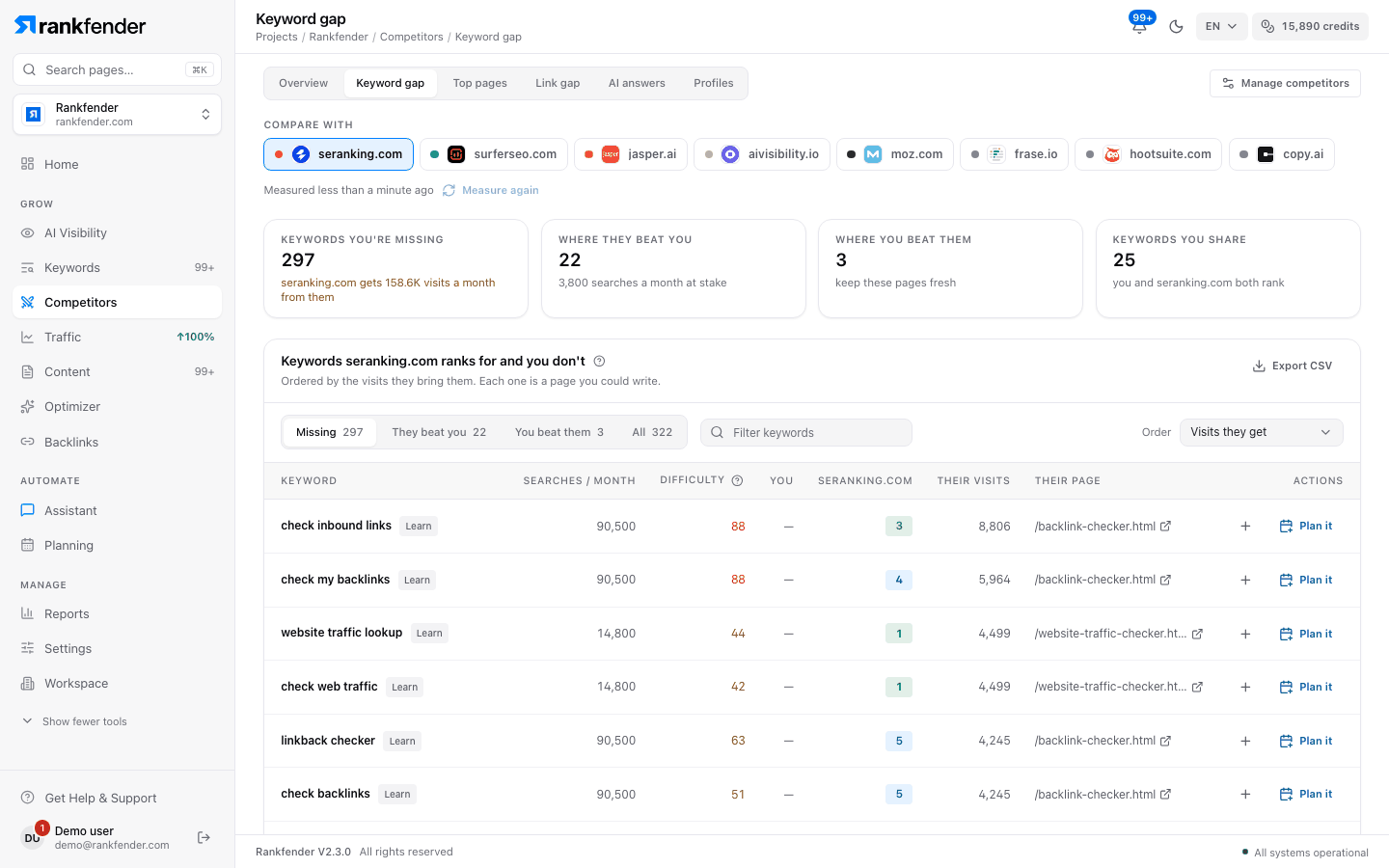
Task: Toggle dark mode moon icon
Action: pos(1176,26)
